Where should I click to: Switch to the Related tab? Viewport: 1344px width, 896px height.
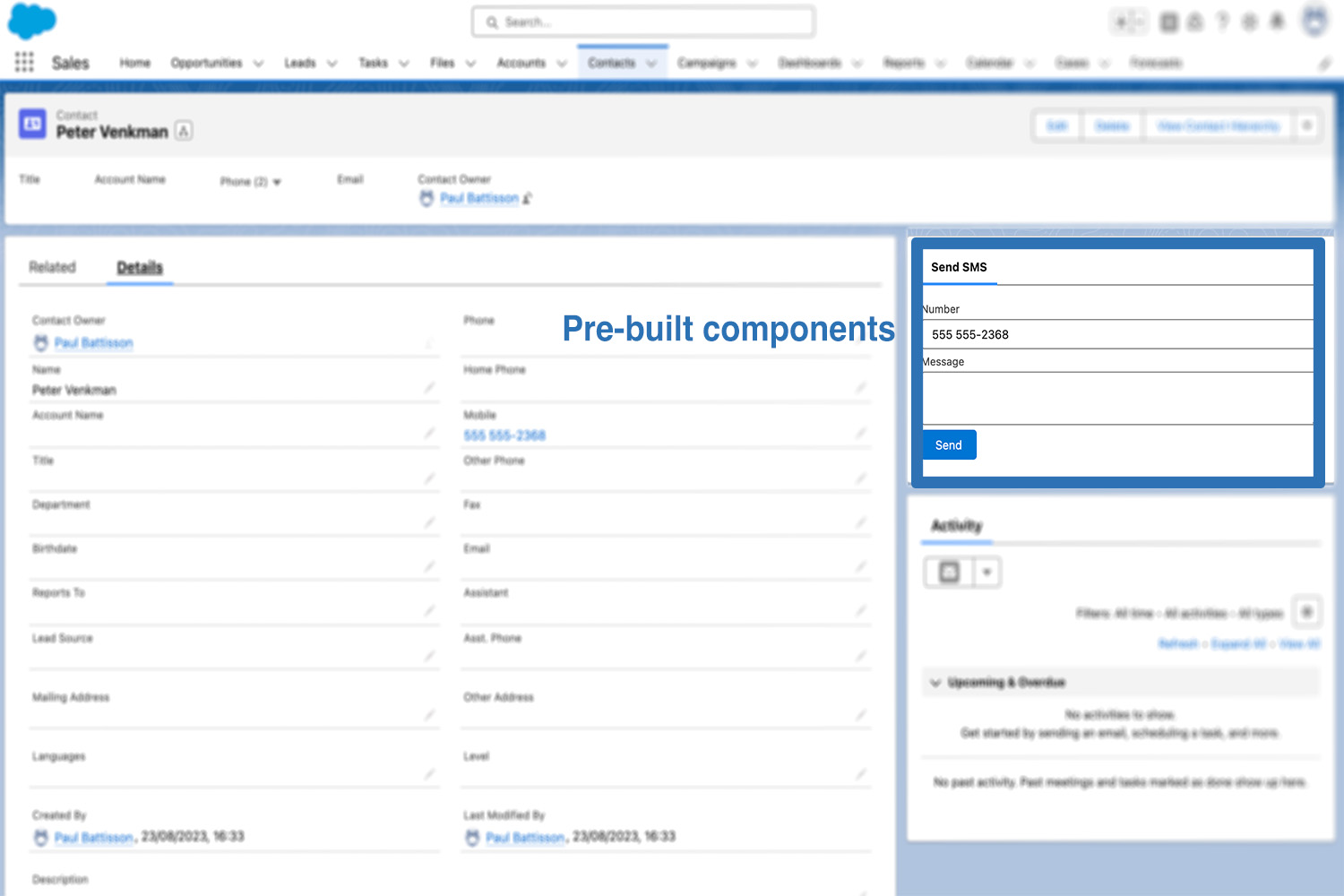(52, 267)
